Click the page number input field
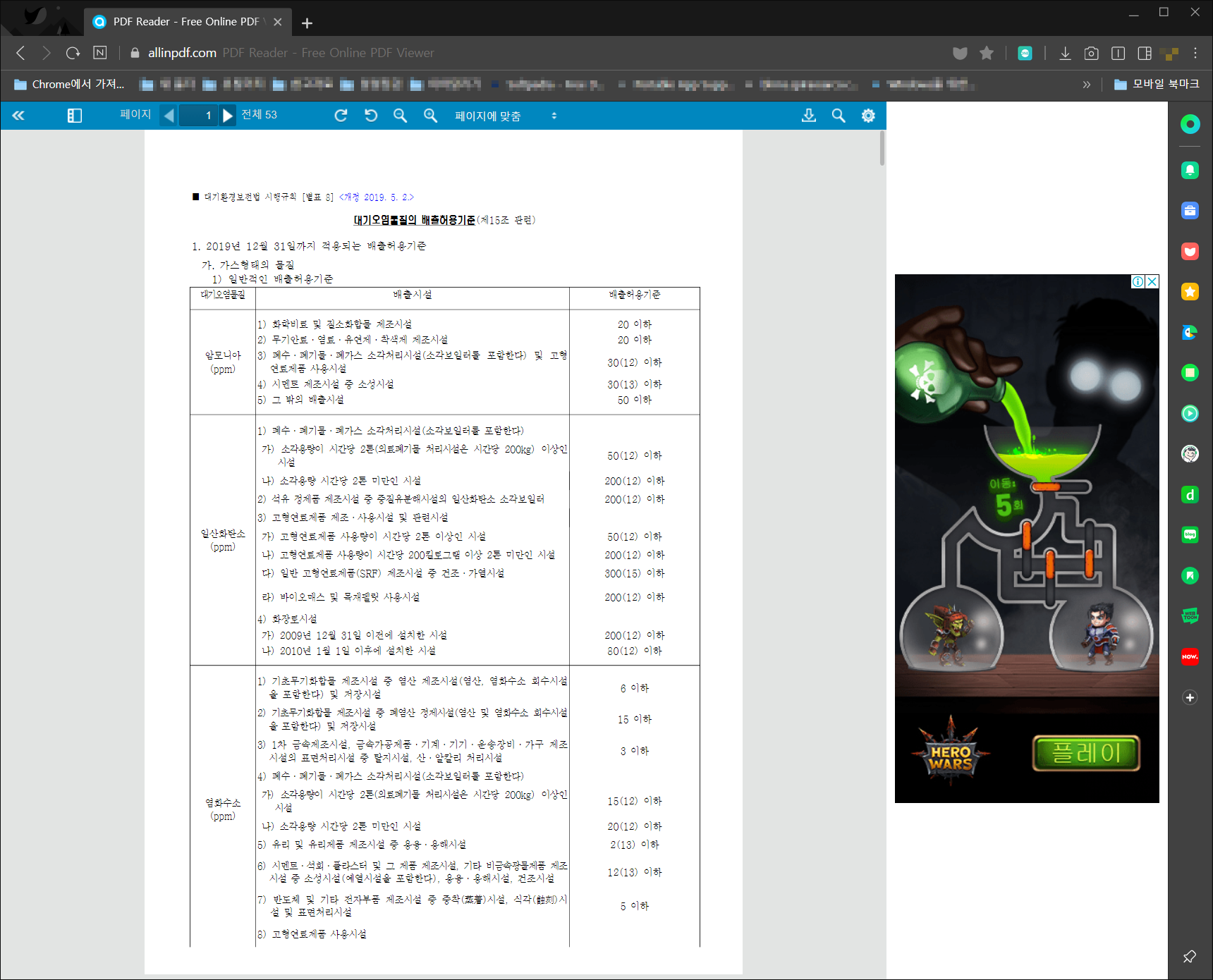1213x980 pixels. 197,116
